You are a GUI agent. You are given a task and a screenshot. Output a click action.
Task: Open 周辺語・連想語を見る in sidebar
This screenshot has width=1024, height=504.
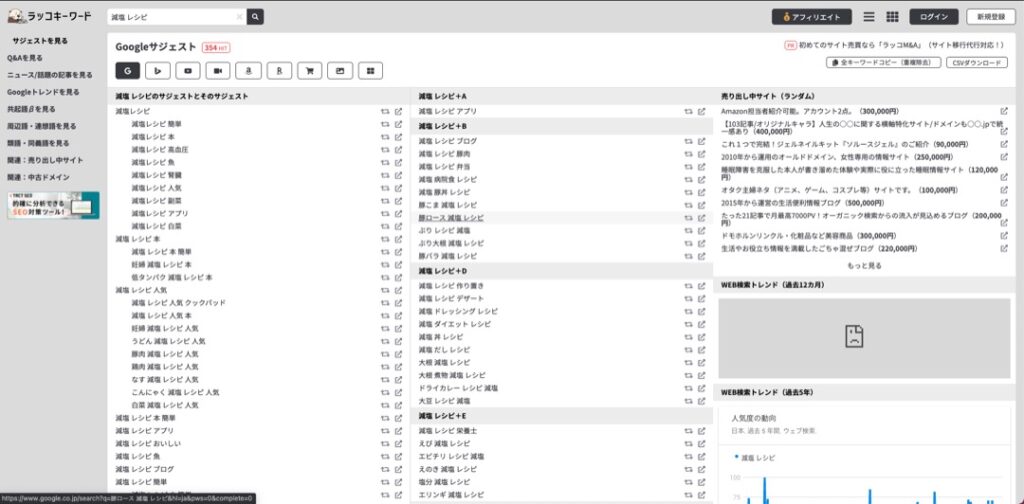[x=41, y=126]
